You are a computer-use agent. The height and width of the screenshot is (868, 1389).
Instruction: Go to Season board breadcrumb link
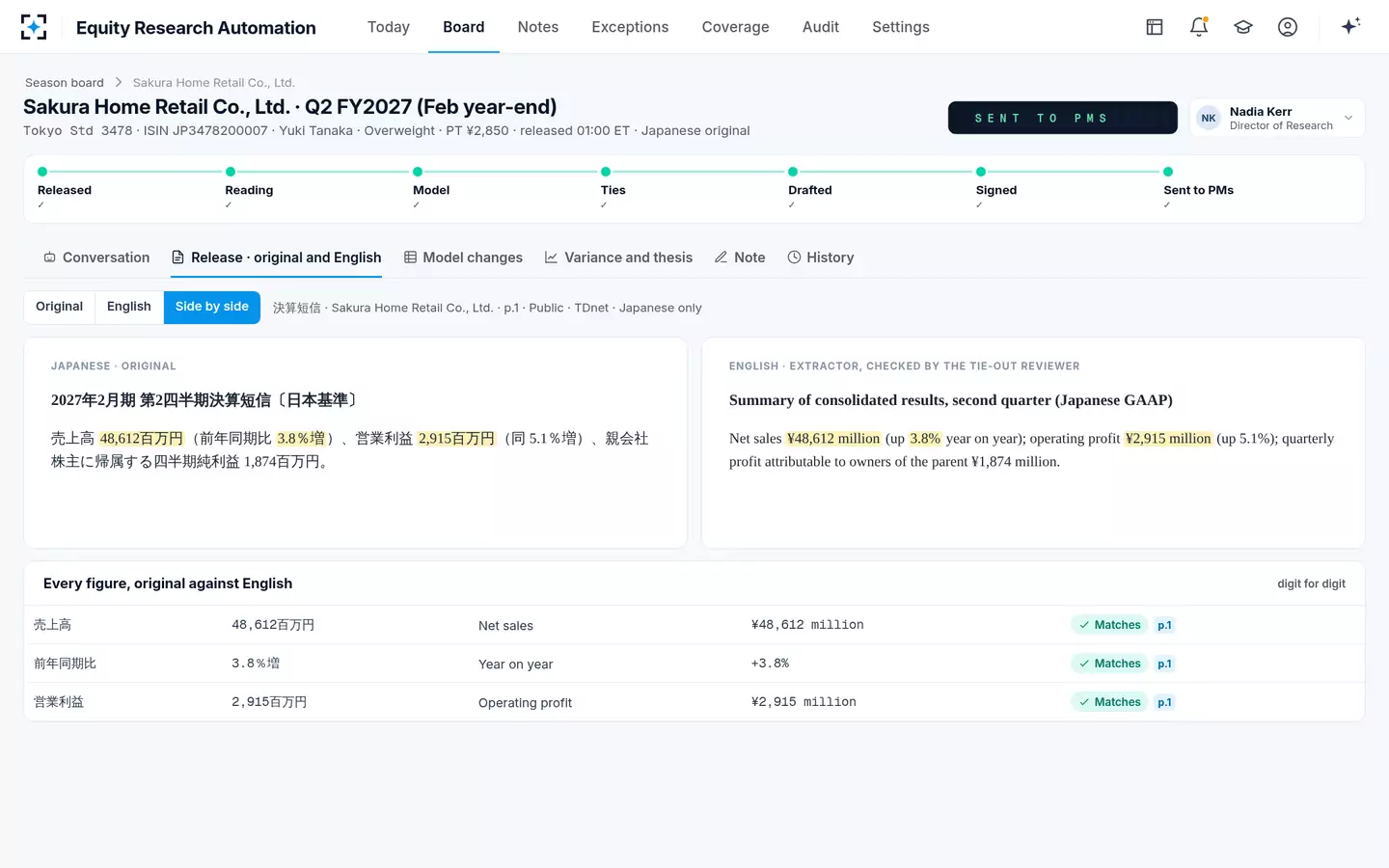coord(65,83)
